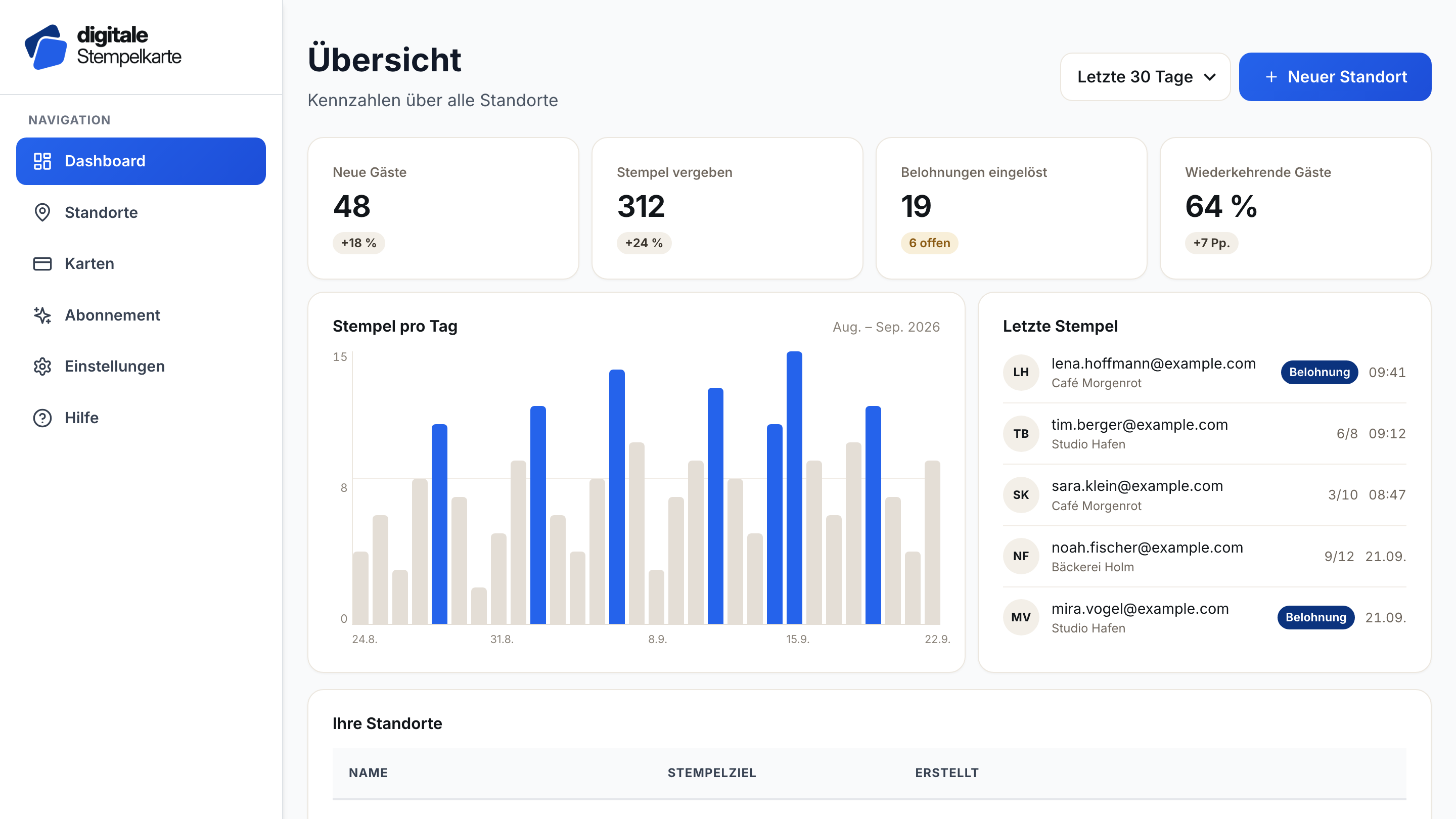Click the 31.8. axis date label
Viewport: 1456px width, 819px height.
[x=502, y=639]
